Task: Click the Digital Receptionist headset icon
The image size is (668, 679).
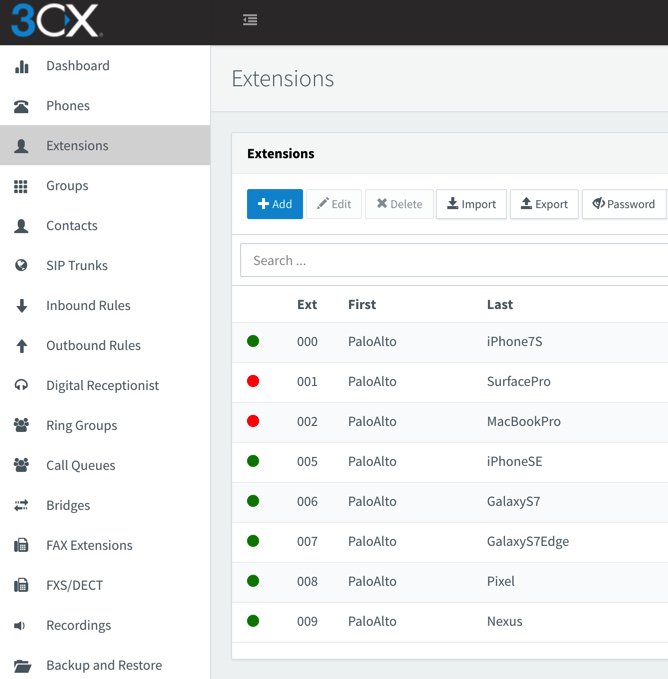Action: coord(21,385)
